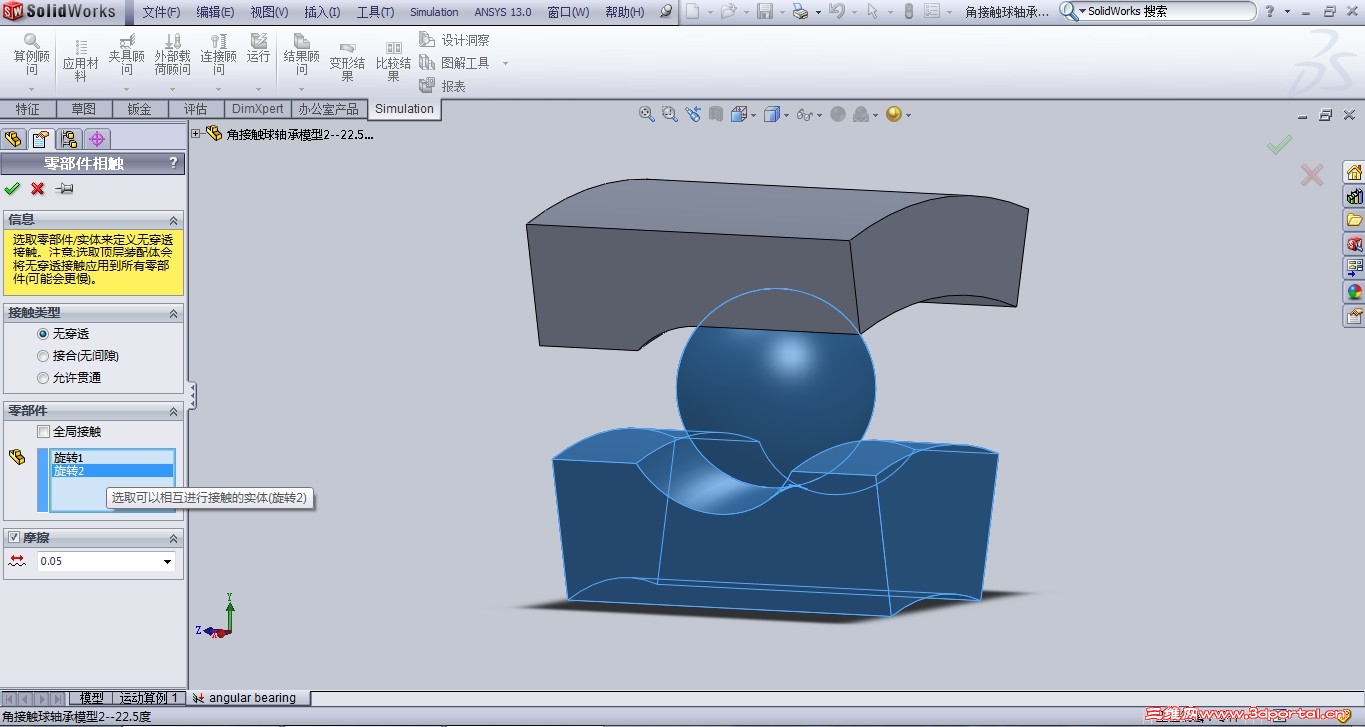This screenshot has height=727, width=1365.
Task: Click the Deformed Result (变形结果) icon
Action: point(347,61)
